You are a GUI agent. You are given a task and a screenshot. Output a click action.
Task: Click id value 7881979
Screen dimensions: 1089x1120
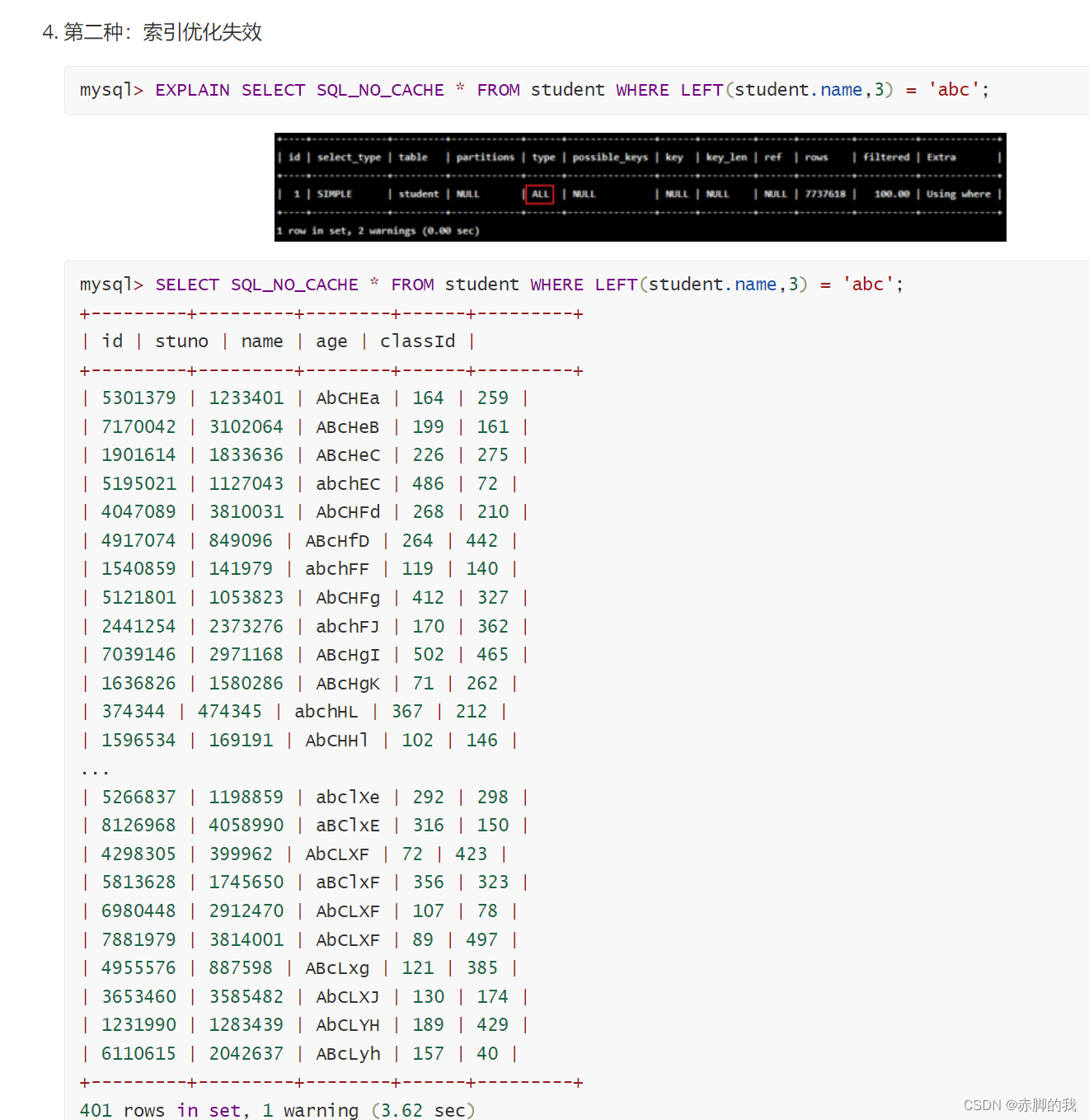[x=138, y=940]
